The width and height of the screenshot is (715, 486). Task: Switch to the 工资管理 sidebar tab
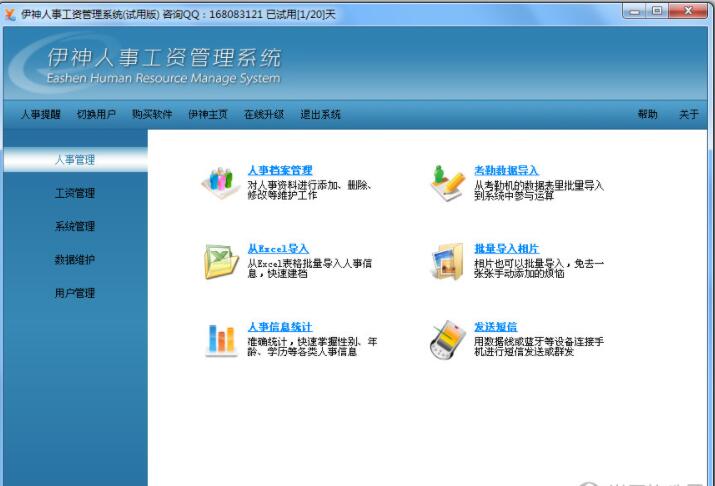(x=75, y=193)
